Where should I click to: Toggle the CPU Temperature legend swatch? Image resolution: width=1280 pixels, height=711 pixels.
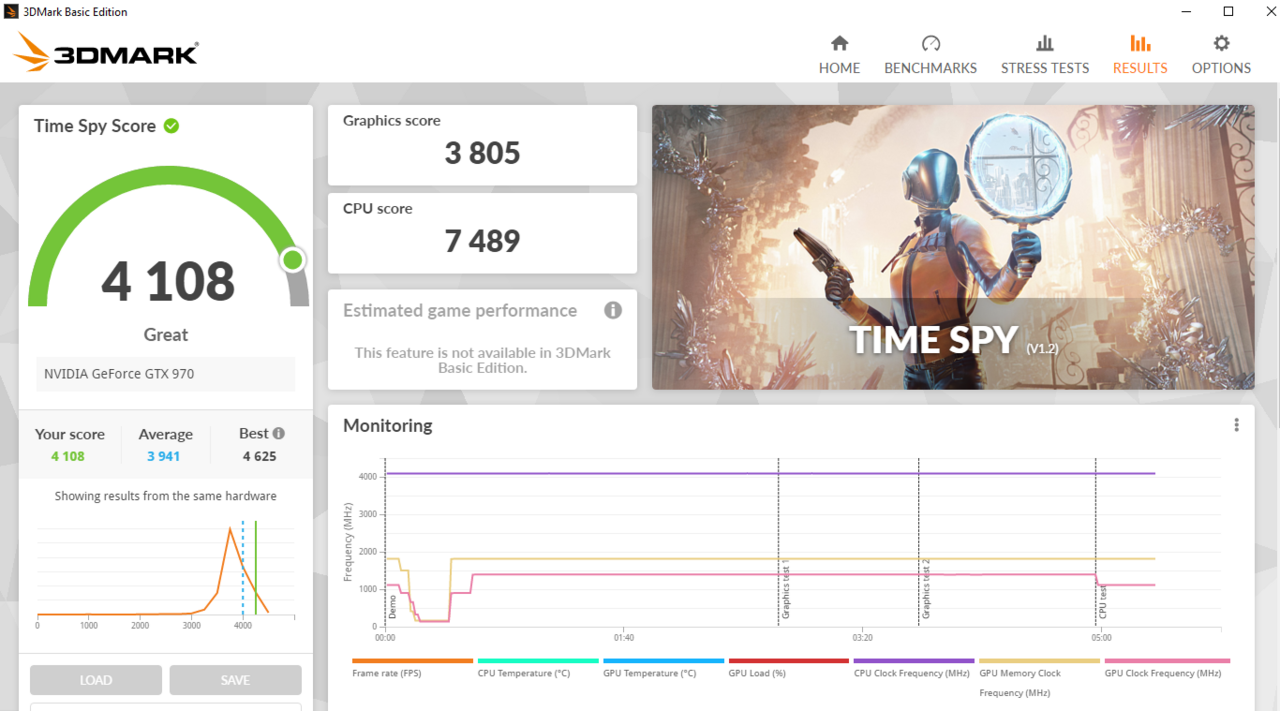pyautogui.click(x=538, y=661)
